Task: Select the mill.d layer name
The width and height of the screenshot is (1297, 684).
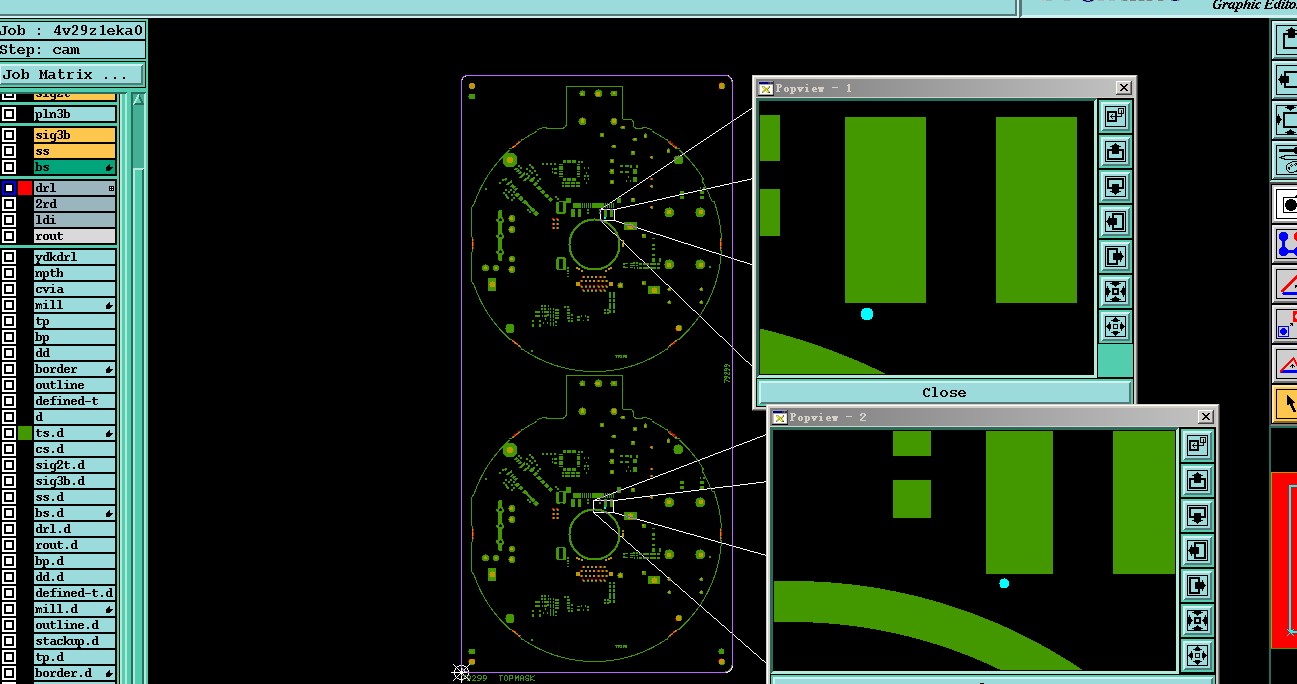Action: pos(75,609)
